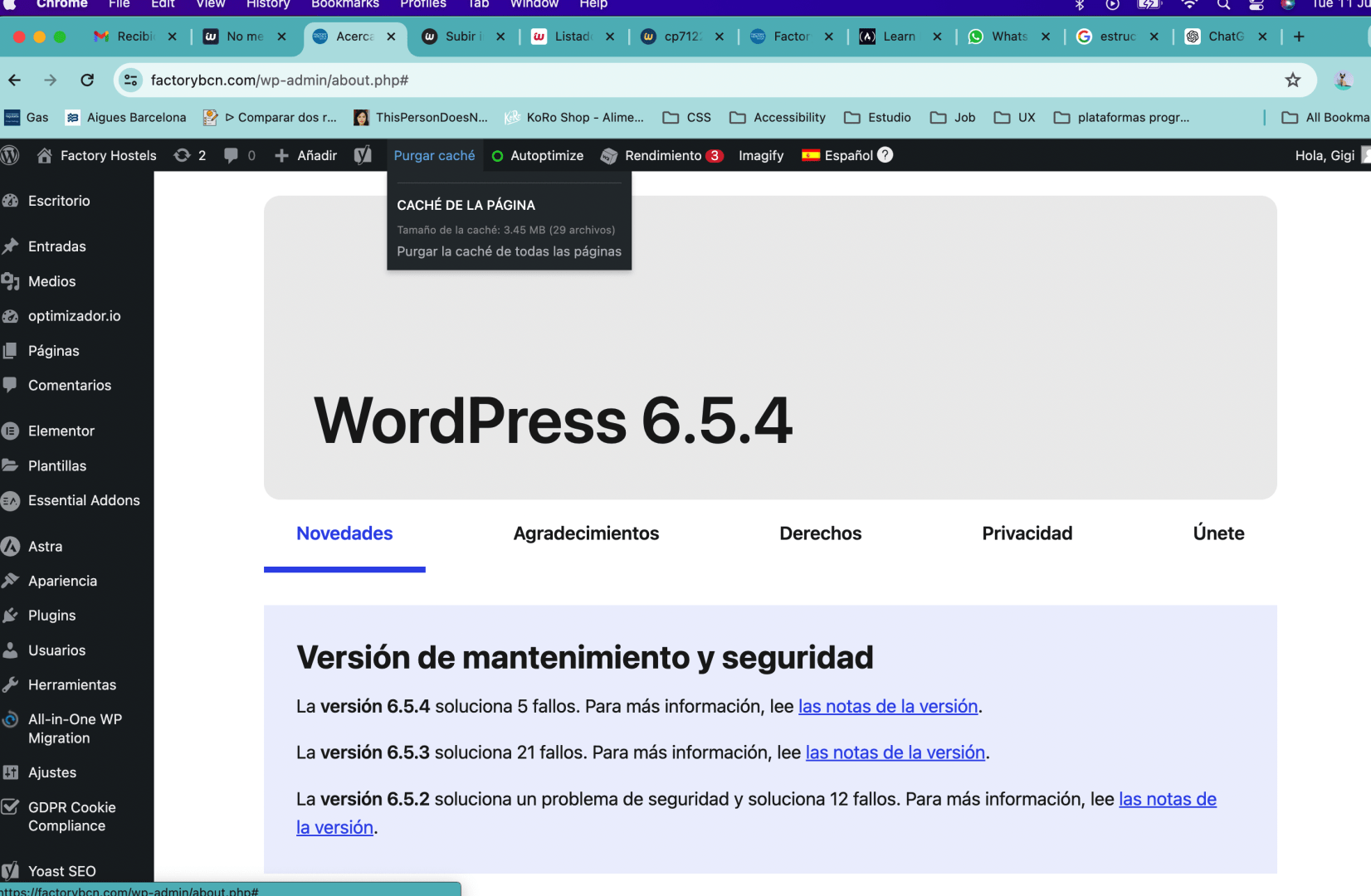Click the browser back arrow
The width and height of the screenshot is (1371, 896).
tap(15, 80)
